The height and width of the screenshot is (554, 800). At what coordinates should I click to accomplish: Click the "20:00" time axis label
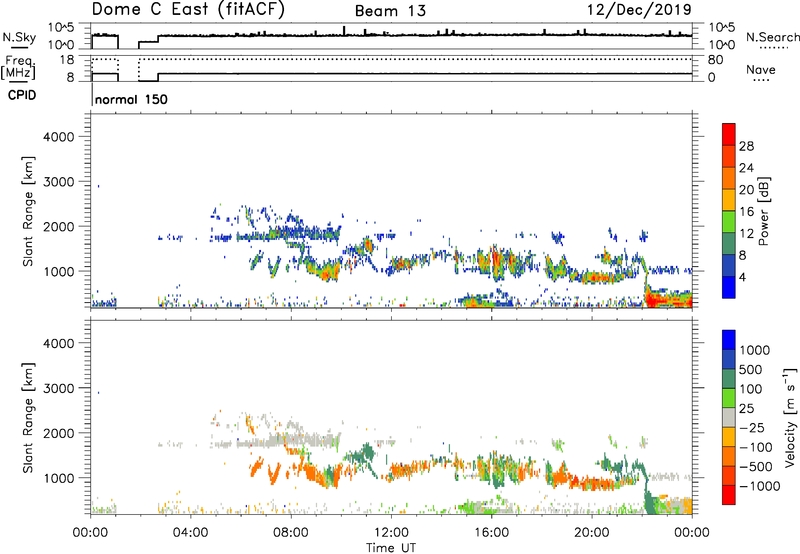591,533
